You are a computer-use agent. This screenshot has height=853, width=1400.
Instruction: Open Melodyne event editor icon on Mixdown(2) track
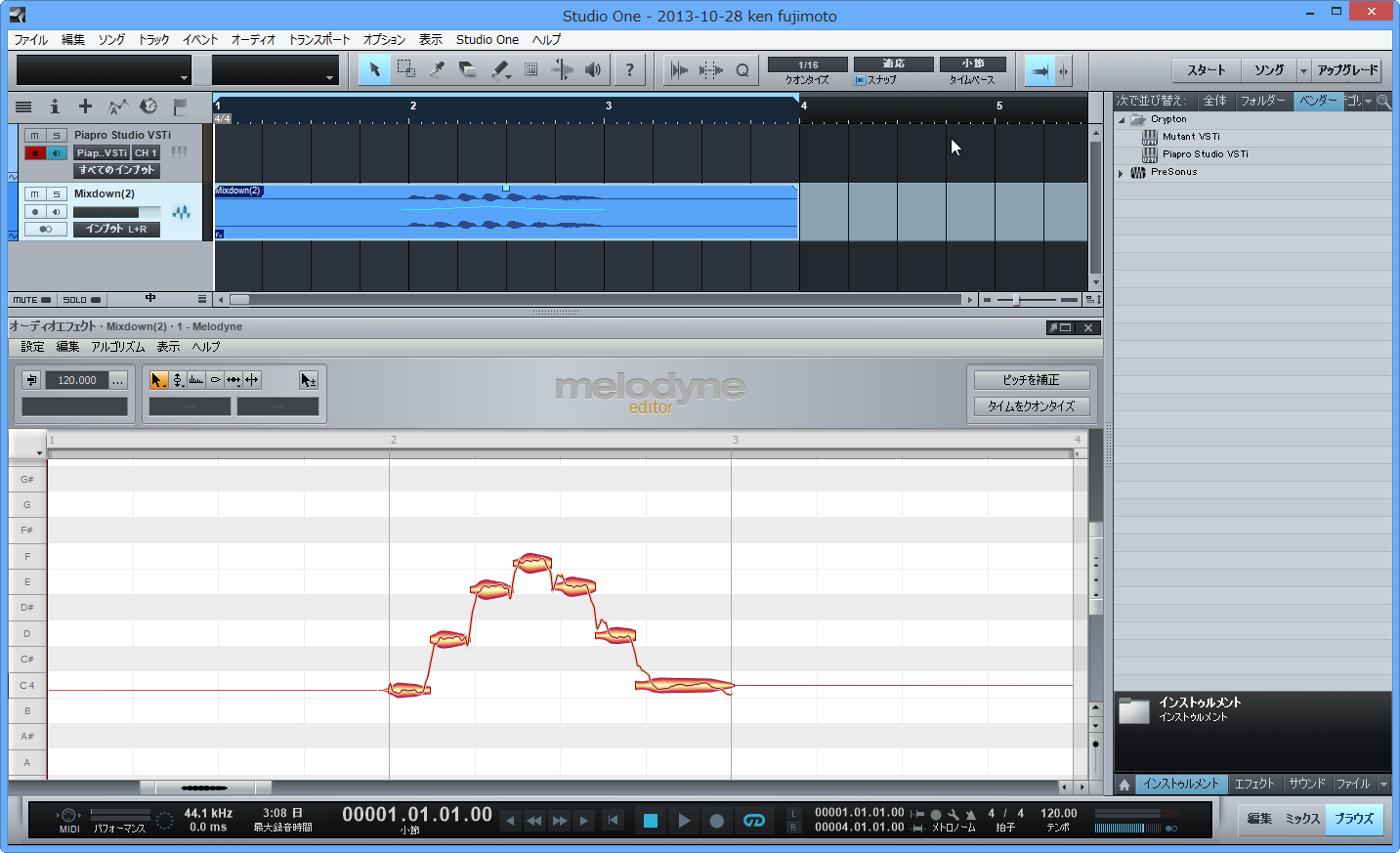(181, 212)
